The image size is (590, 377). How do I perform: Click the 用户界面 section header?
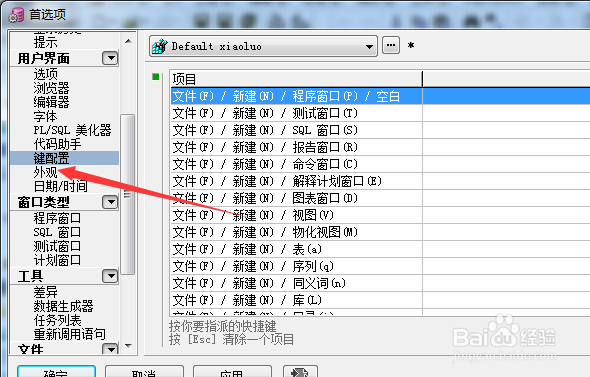[43, 58]
